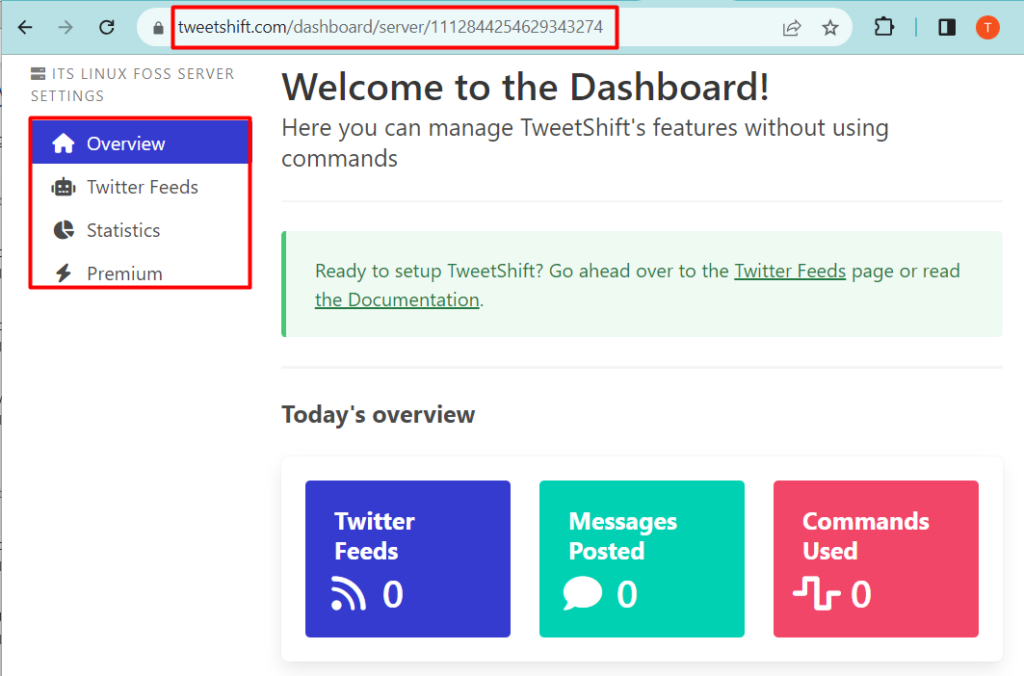Click the padlock site info icon
This screenshot has width=1024, height=676.
[158, 28]
